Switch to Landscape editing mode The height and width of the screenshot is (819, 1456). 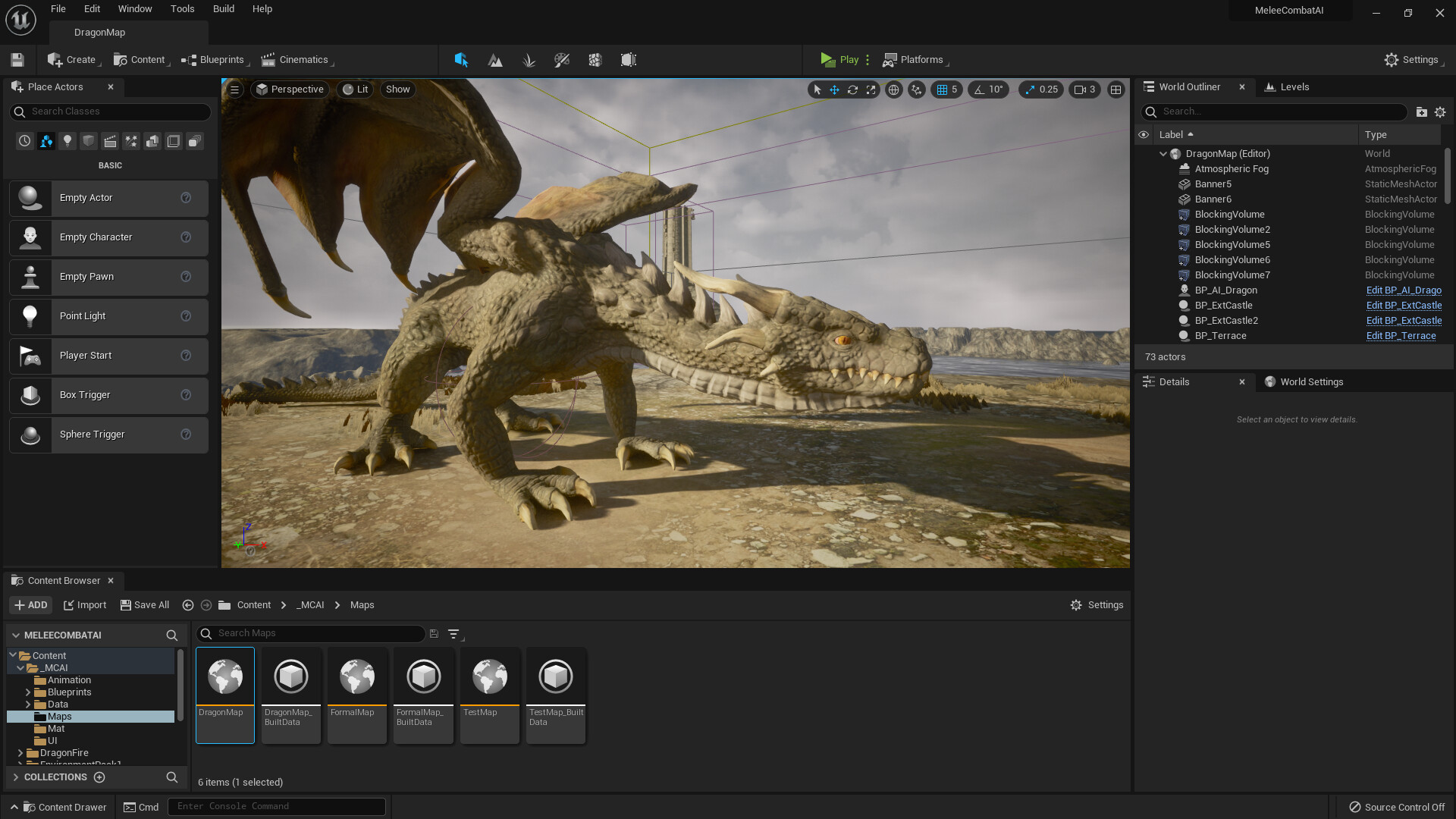[495, 59]
